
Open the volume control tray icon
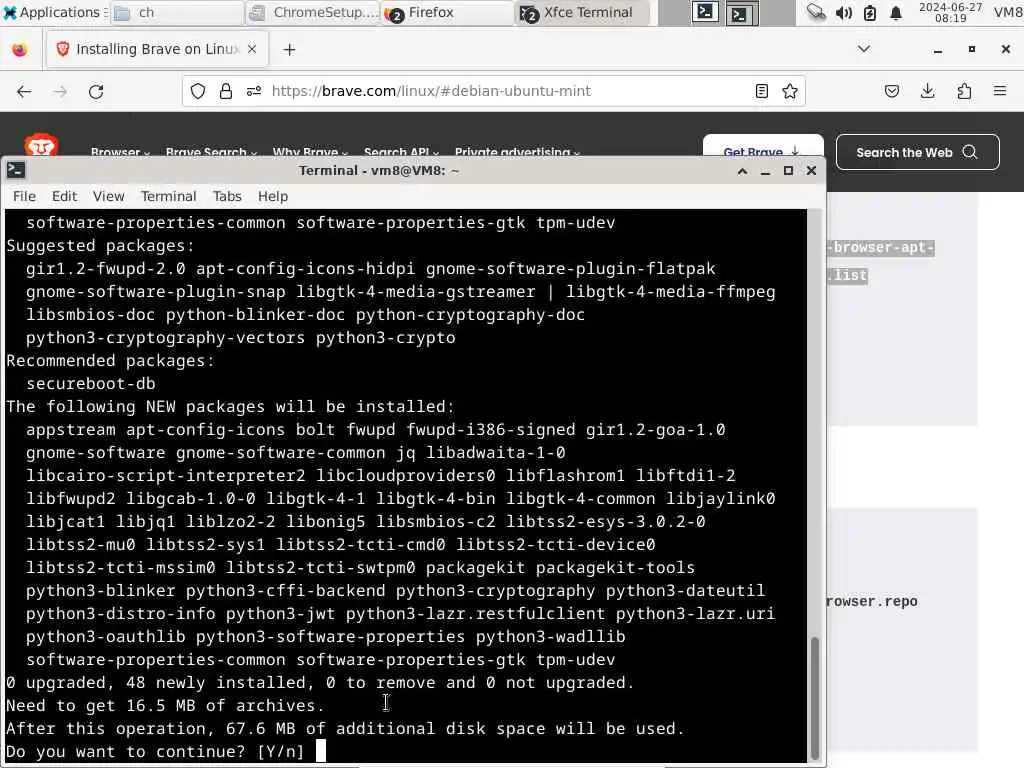[x=843, y=12]
